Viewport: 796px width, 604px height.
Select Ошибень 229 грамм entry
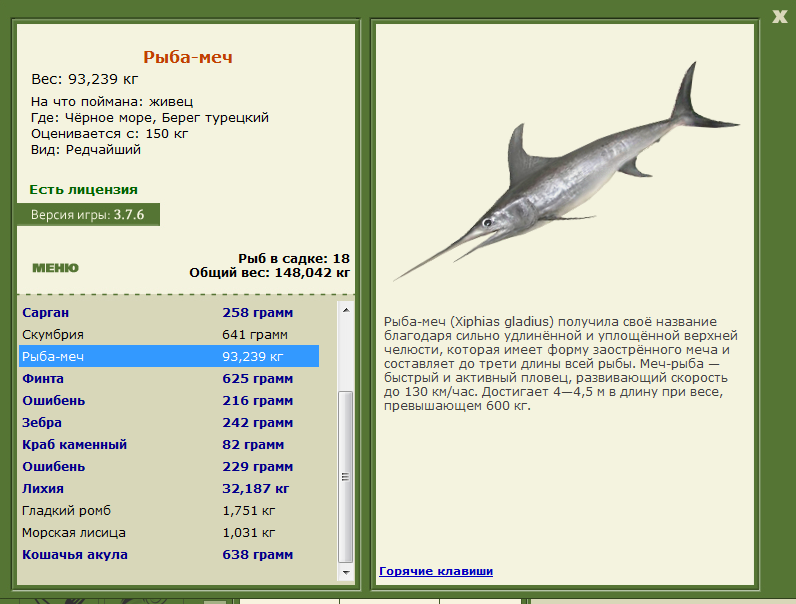coord(169,466)
